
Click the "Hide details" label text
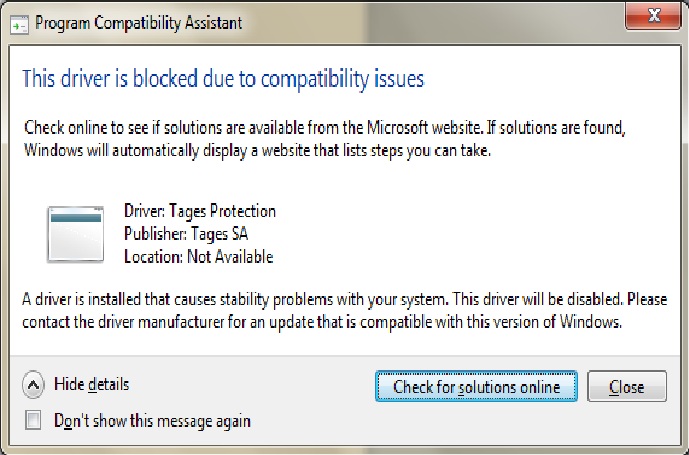[x=91, y=384]
